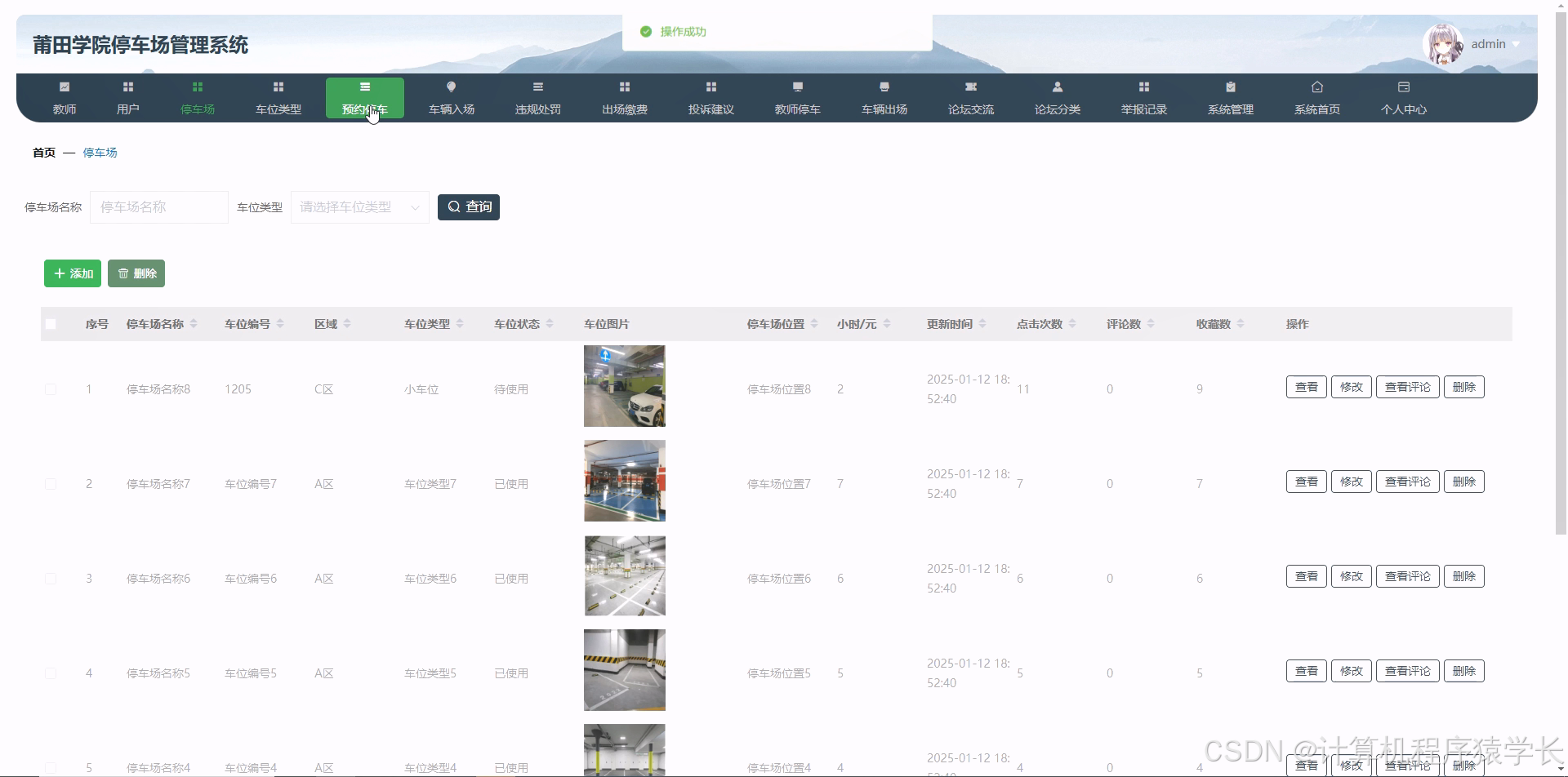Click the 出场缴费 grid icon
Screen dimensions: 1568x777
coord(625,87)
